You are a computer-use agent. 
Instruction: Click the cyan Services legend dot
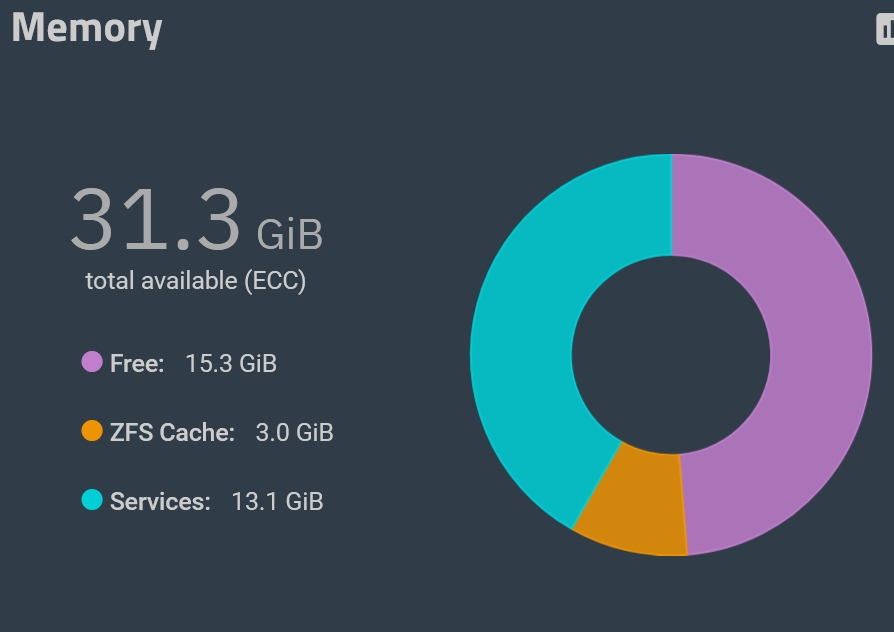[x=92, y=500]
